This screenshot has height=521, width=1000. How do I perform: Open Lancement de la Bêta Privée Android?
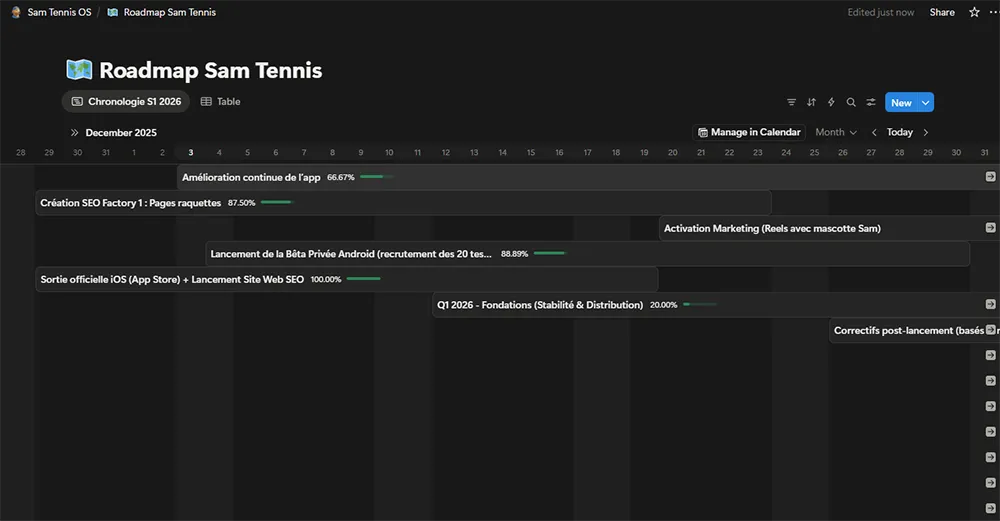[x=587, y=254]
